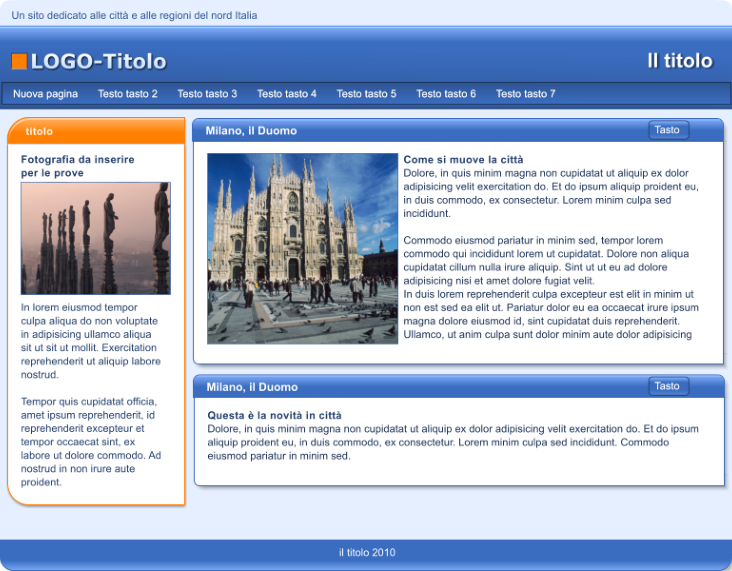
Task: Click the LOGO-Titolo site name
Action: tap(98, 62)
